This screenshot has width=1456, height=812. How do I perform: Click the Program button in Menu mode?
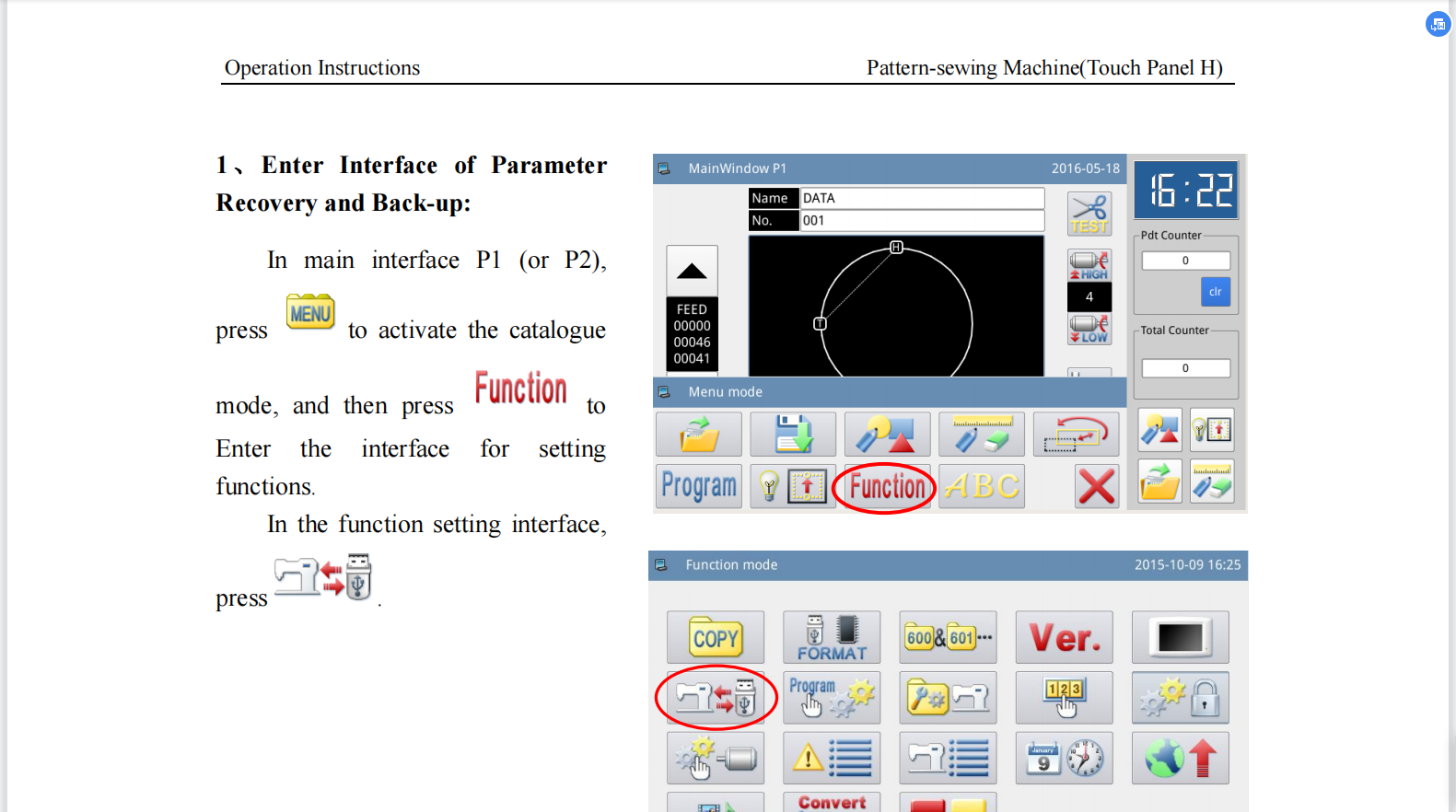pyautogui.click(x=699, y=486)
